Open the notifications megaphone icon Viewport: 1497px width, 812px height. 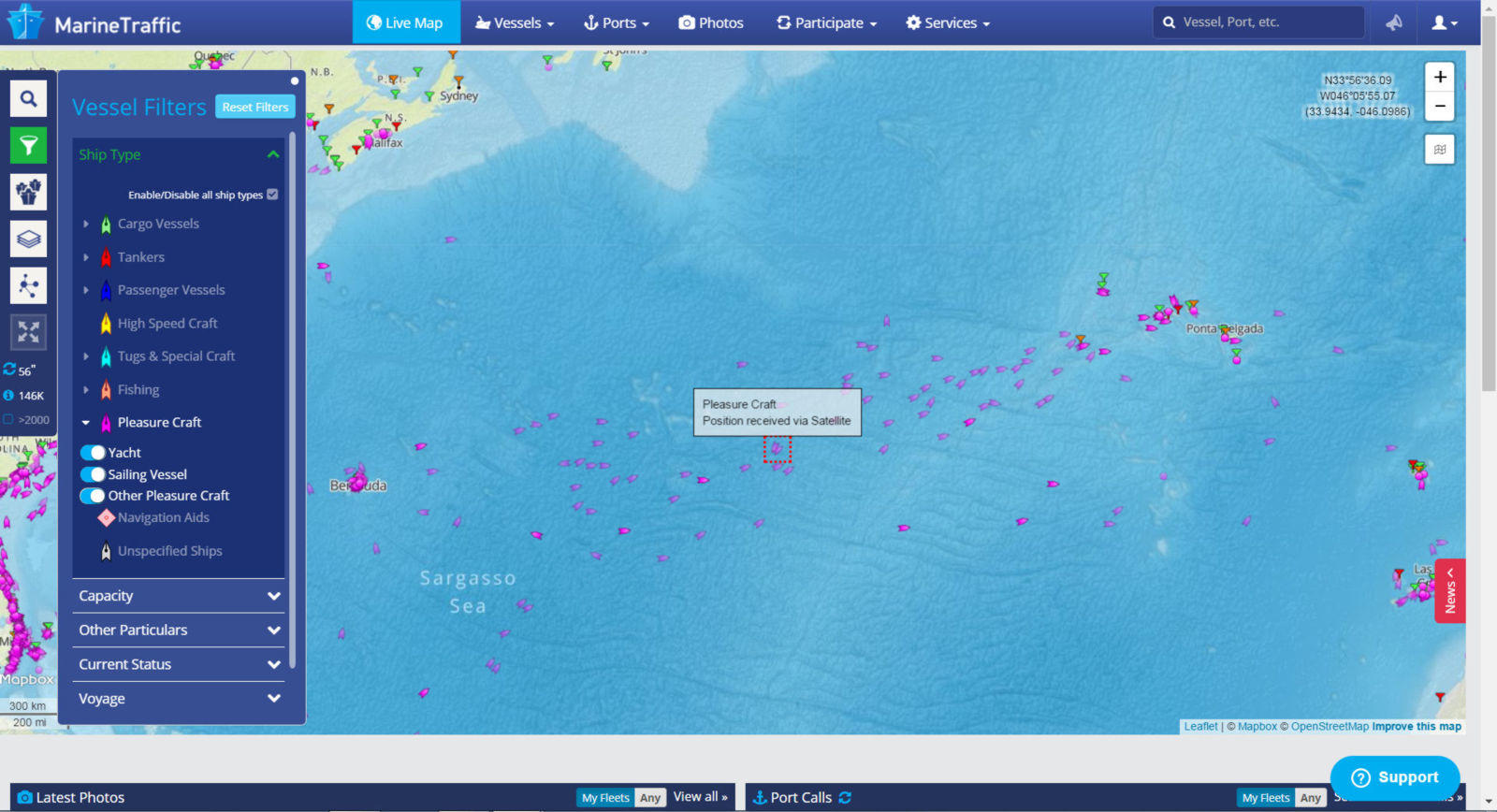(1394, 22)
